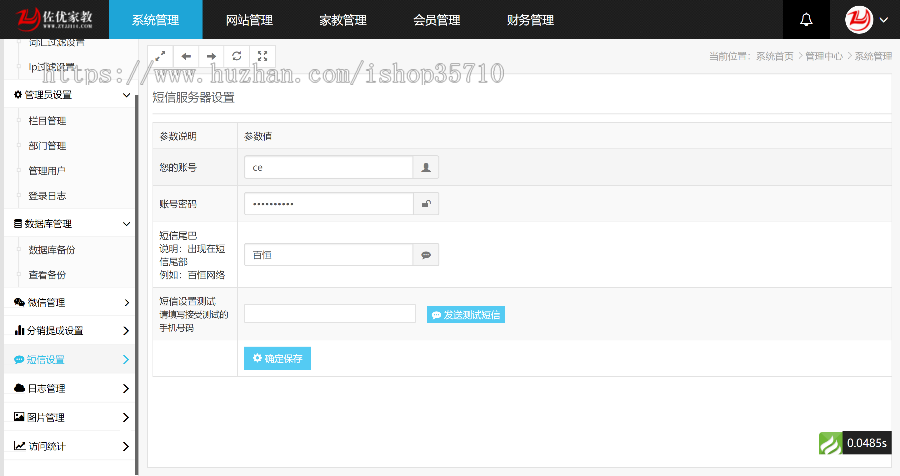Click the notification bell icon
This screenshot has width=900, height=476.
(x=806, y=20)
